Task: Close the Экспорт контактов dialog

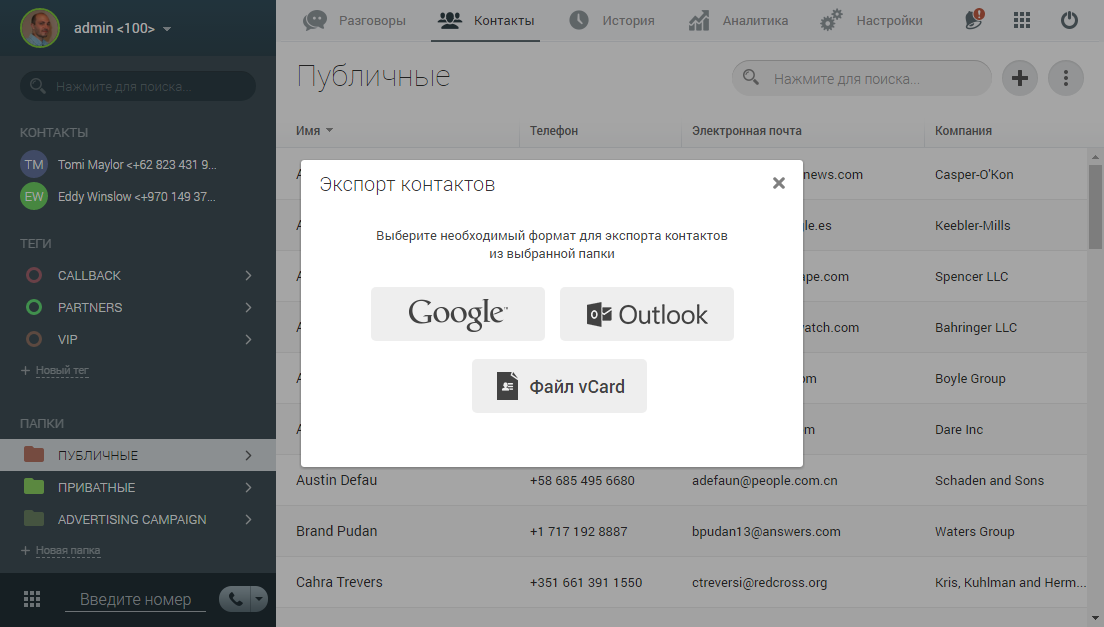Action: (779, 183)
